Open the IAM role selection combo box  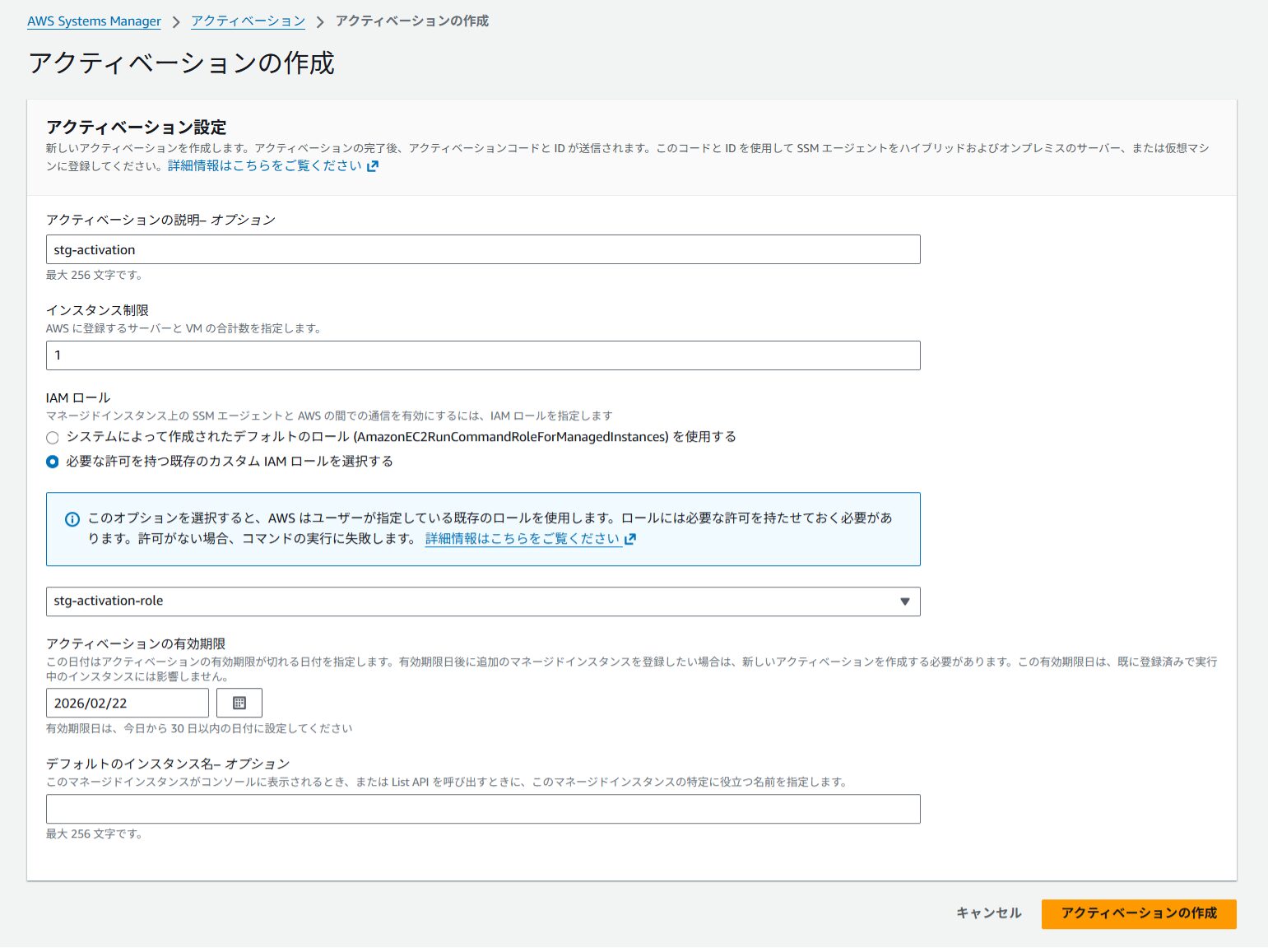click(469, 601)
